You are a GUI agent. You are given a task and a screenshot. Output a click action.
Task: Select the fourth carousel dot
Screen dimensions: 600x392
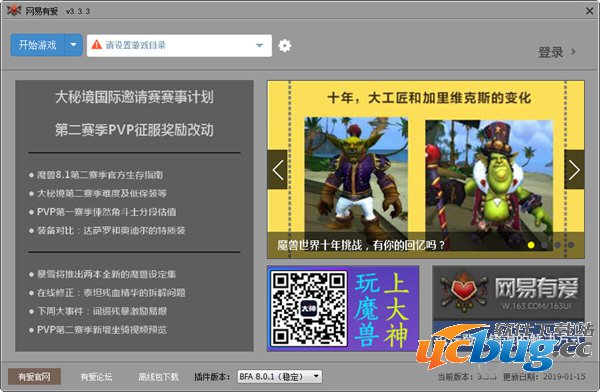tap(571, 245)
